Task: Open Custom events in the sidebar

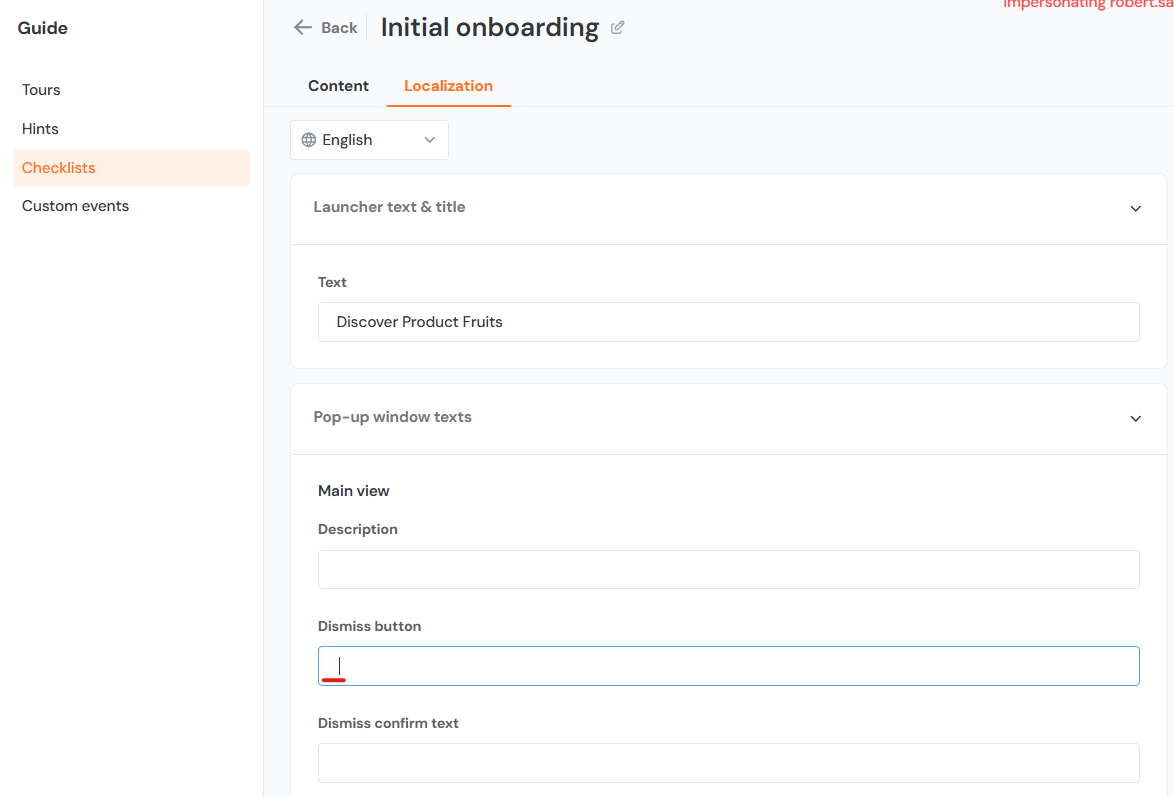Action: 75,206
